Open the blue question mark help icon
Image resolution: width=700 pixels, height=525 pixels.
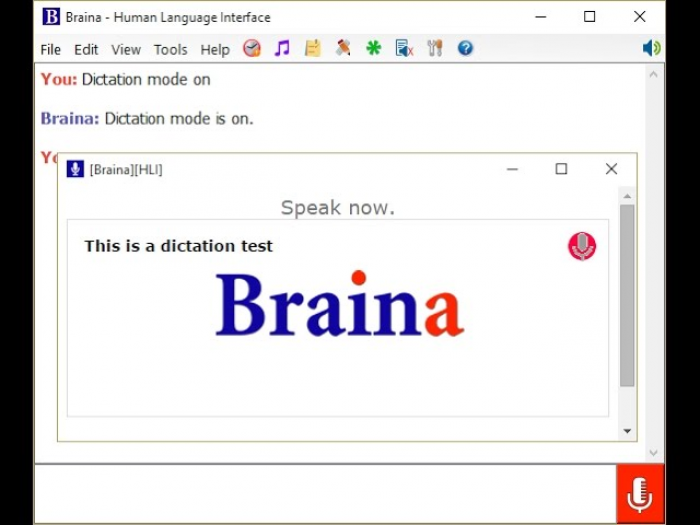[x=465, y=48]
